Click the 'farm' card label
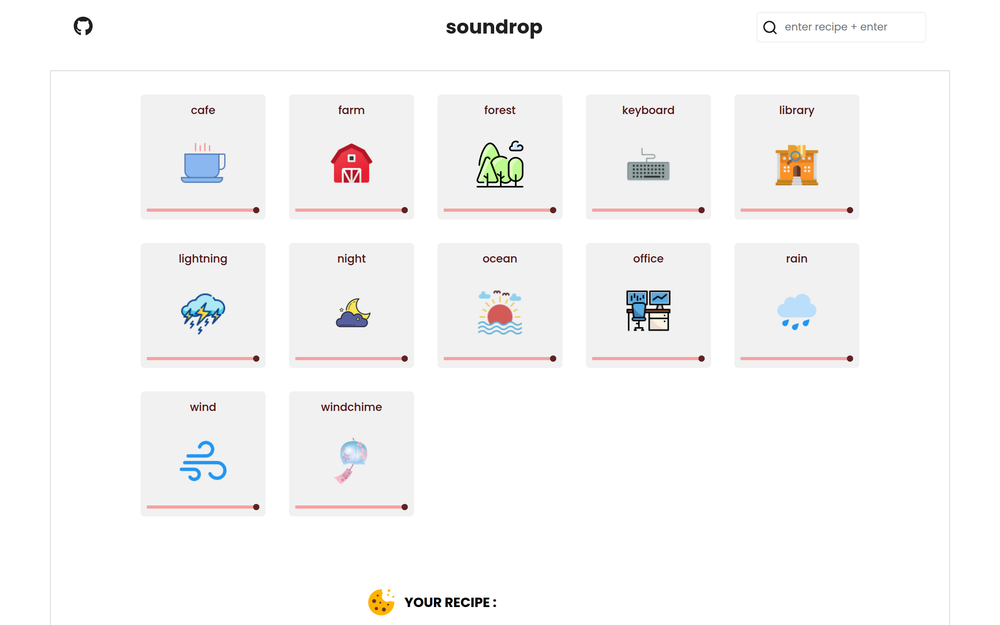The height and width of the screenshot is (625, 1000). point(351,110)
